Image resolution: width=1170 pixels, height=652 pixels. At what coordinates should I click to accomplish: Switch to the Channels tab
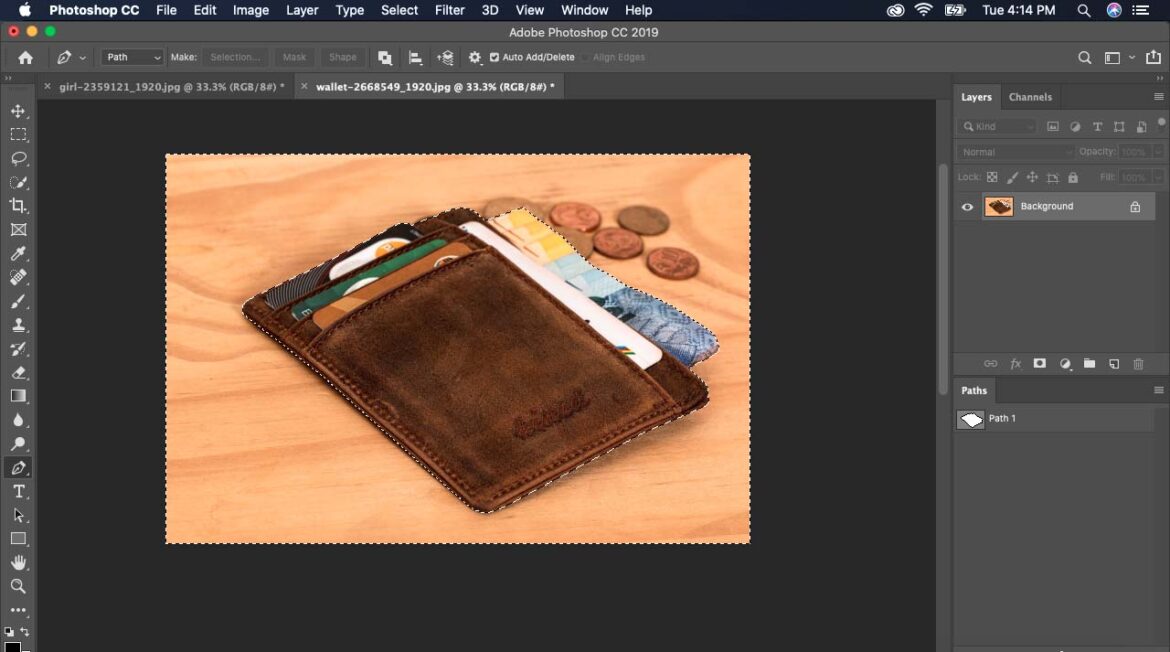pyautogui.click(x=1031, y=96)
